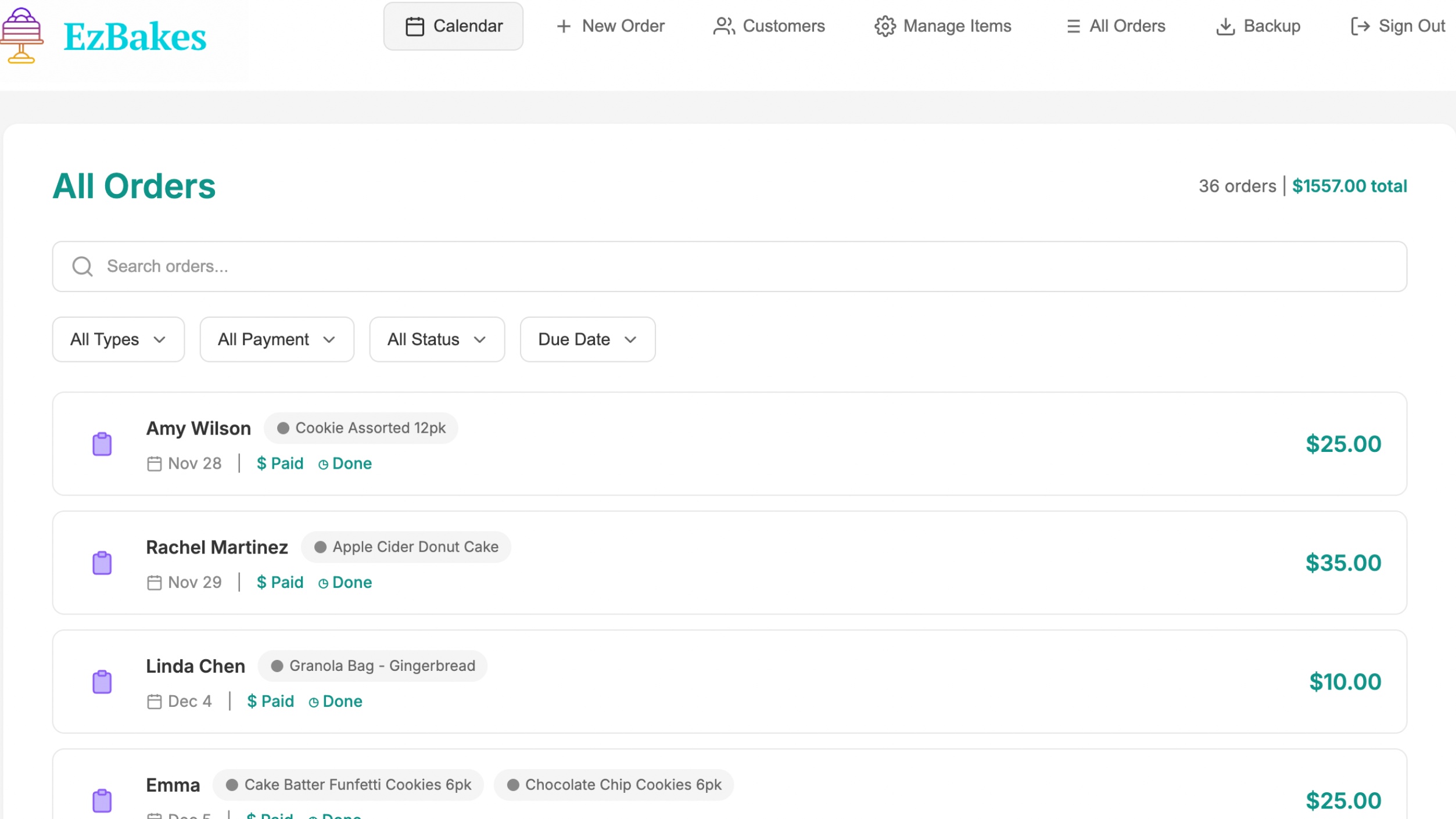
Task: Open the Due Date dropdown
Action: tap(587, 339)
